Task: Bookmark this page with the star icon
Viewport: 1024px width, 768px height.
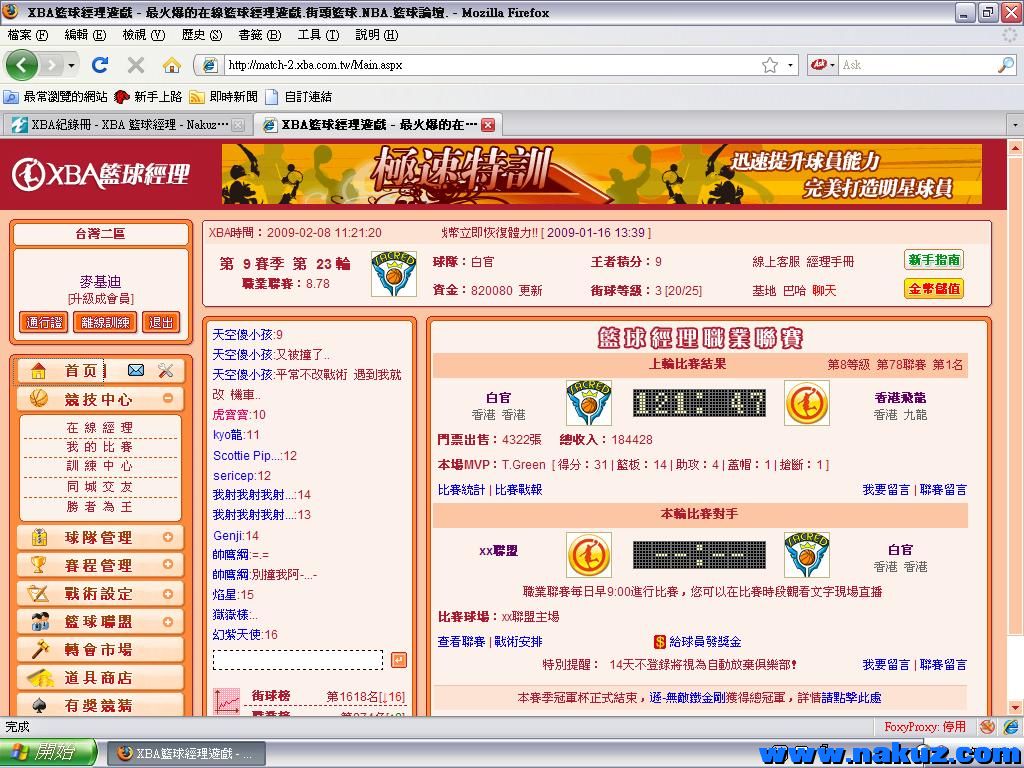Action: 770,65
